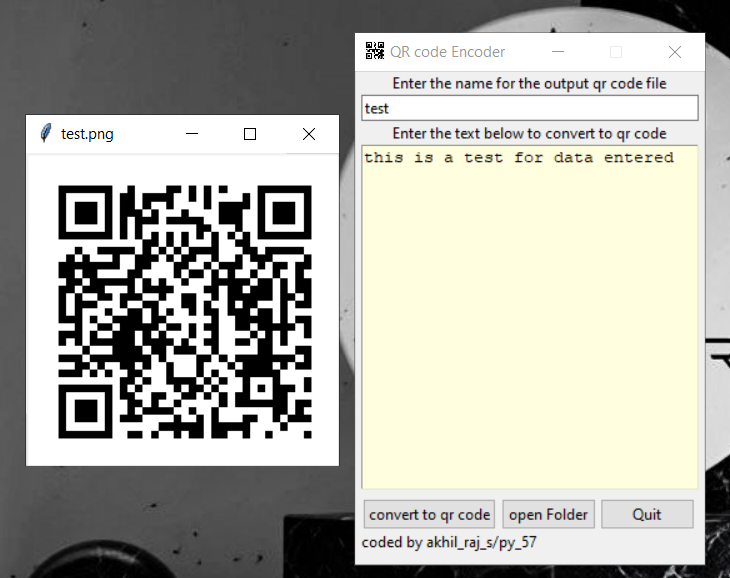Click the feather icon in test.png window
This screenshot has height=578, width=730.
pos(45,133)
